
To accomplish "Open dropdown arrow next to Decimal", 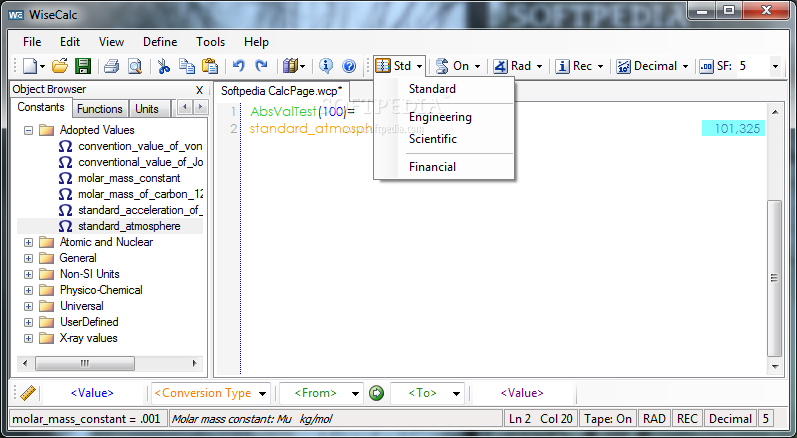I will 685,67.
